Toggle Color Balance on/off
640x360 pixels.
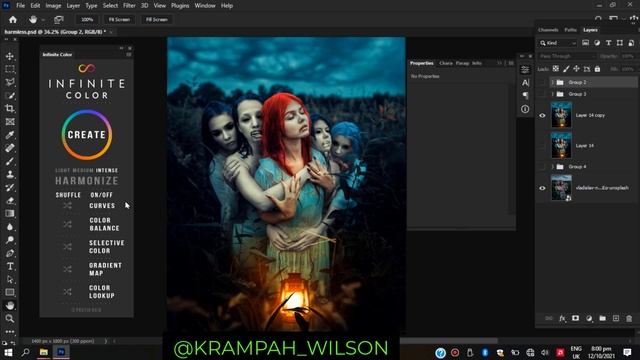point(104,224)
